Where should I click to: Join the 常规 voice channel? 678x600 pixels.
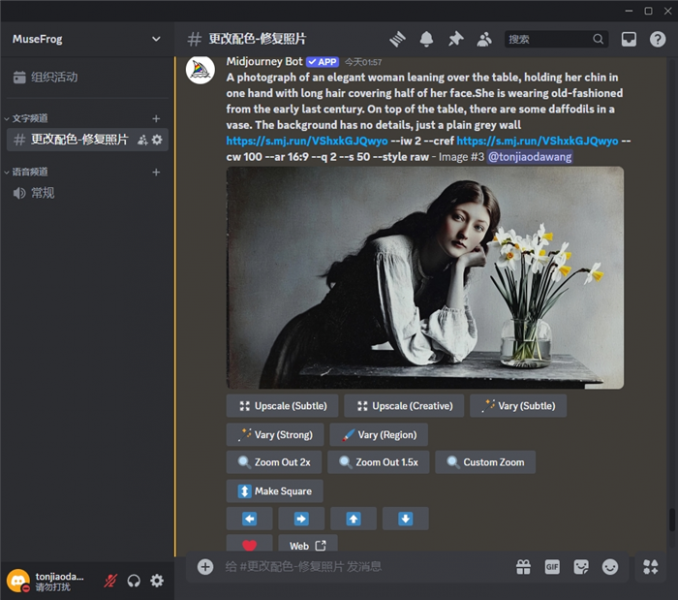86,193
